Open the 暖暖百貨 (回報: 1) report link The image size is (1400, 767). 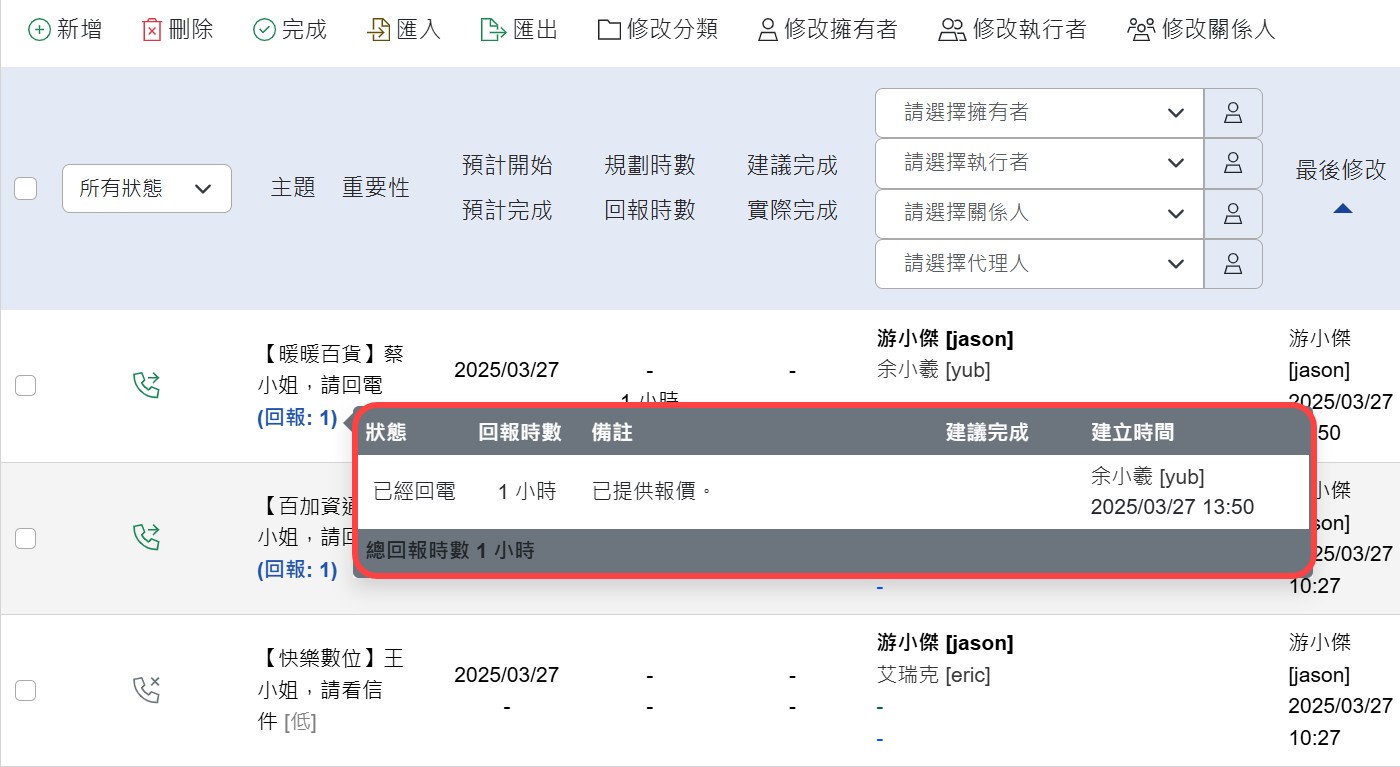click(x=298, y=417)
